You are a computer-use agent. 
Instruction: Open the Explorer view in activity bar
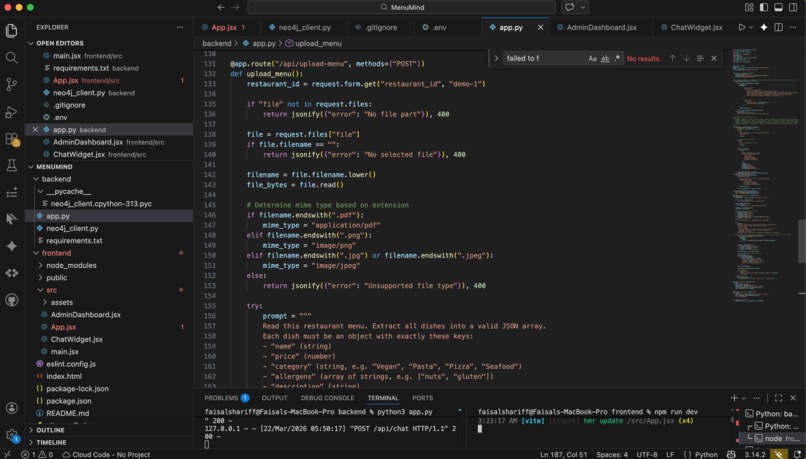point(11,30)
